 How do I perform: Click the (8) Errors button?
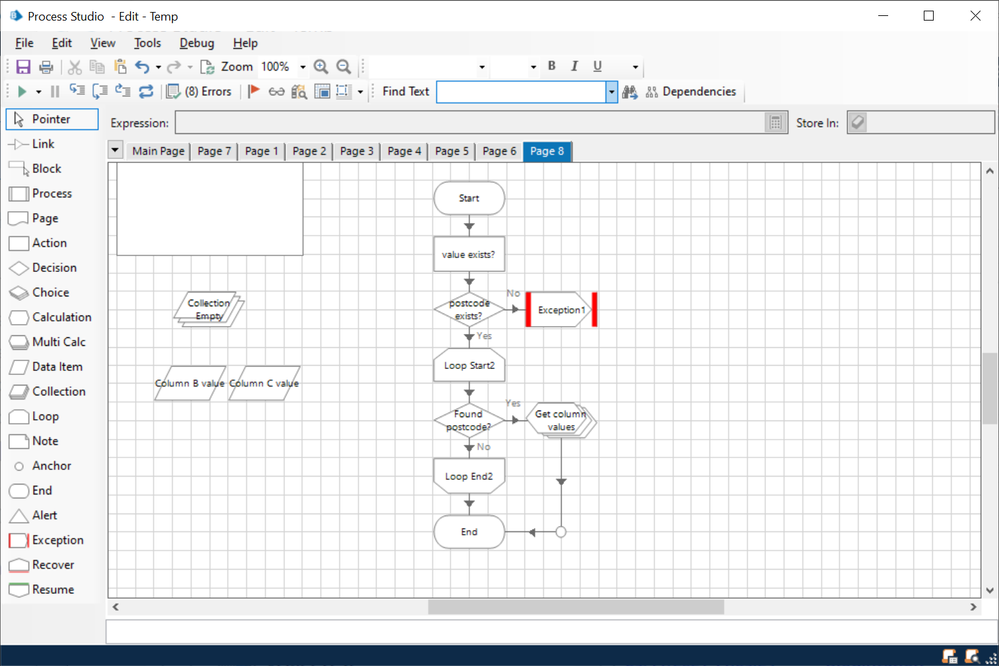tap(199, 92)
